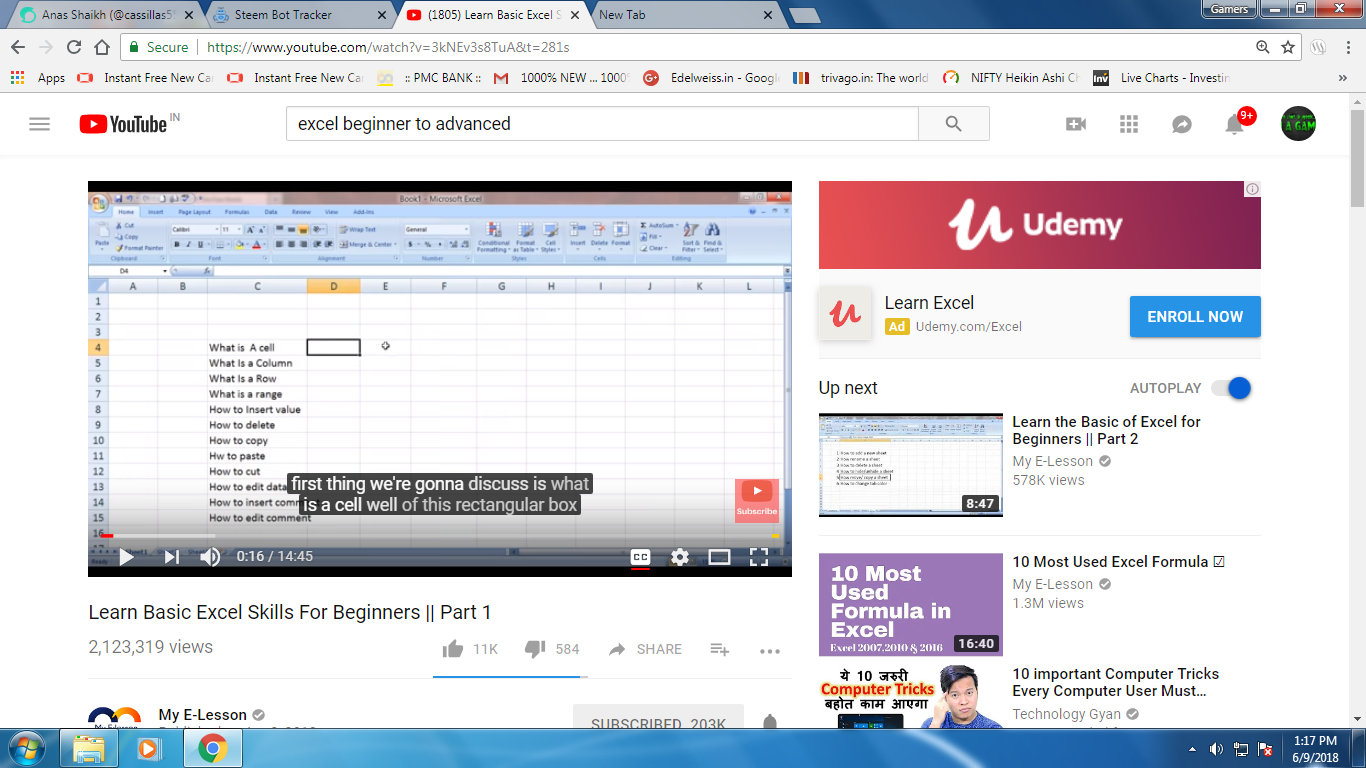1366x768 pixels.
Task: Open the PMC BANK bookmark
Action: click(x=430, y=77)
